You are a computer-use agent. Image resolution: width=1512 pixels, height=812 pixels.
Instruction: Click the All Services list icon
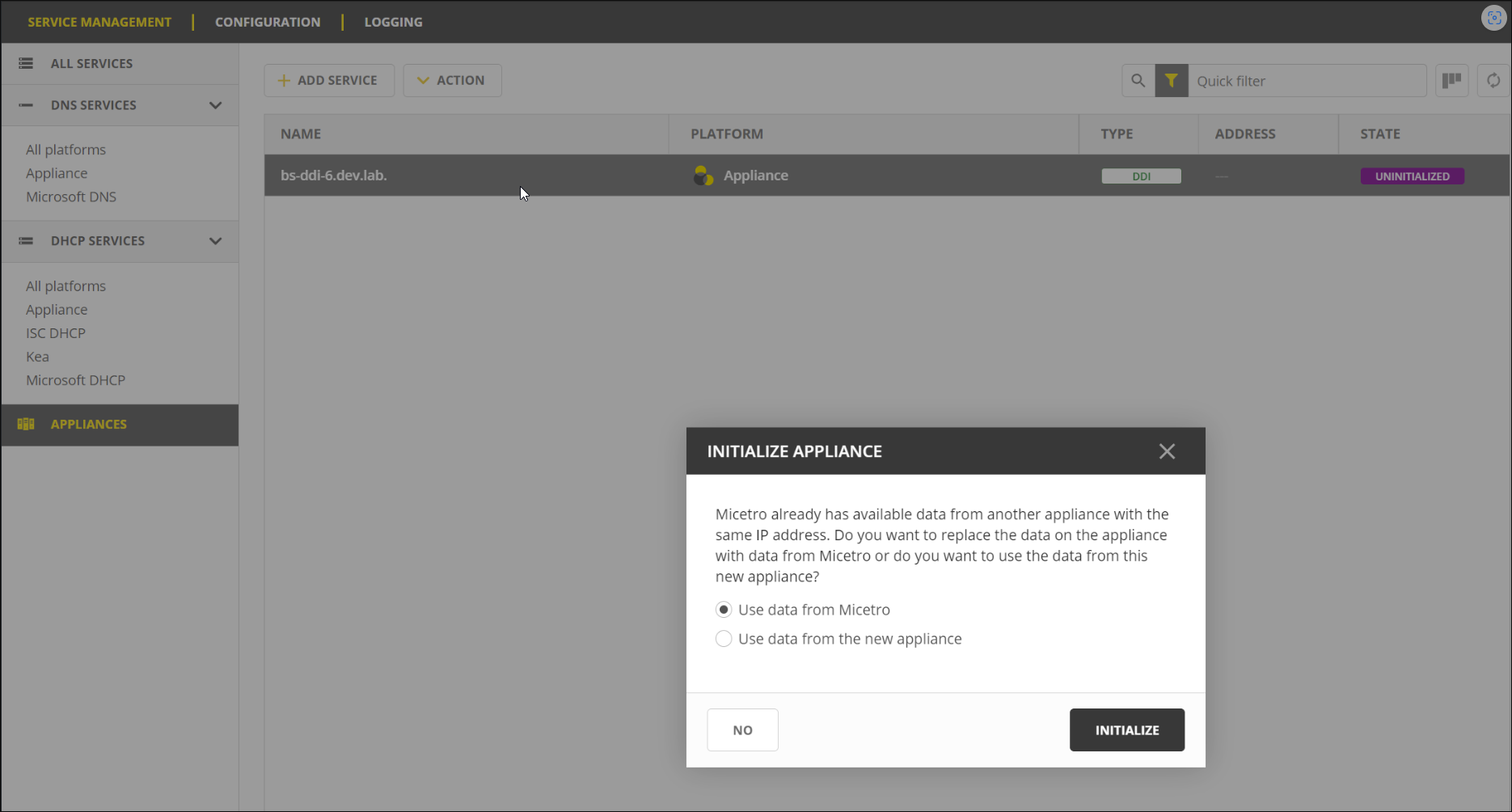coord(26,64)
